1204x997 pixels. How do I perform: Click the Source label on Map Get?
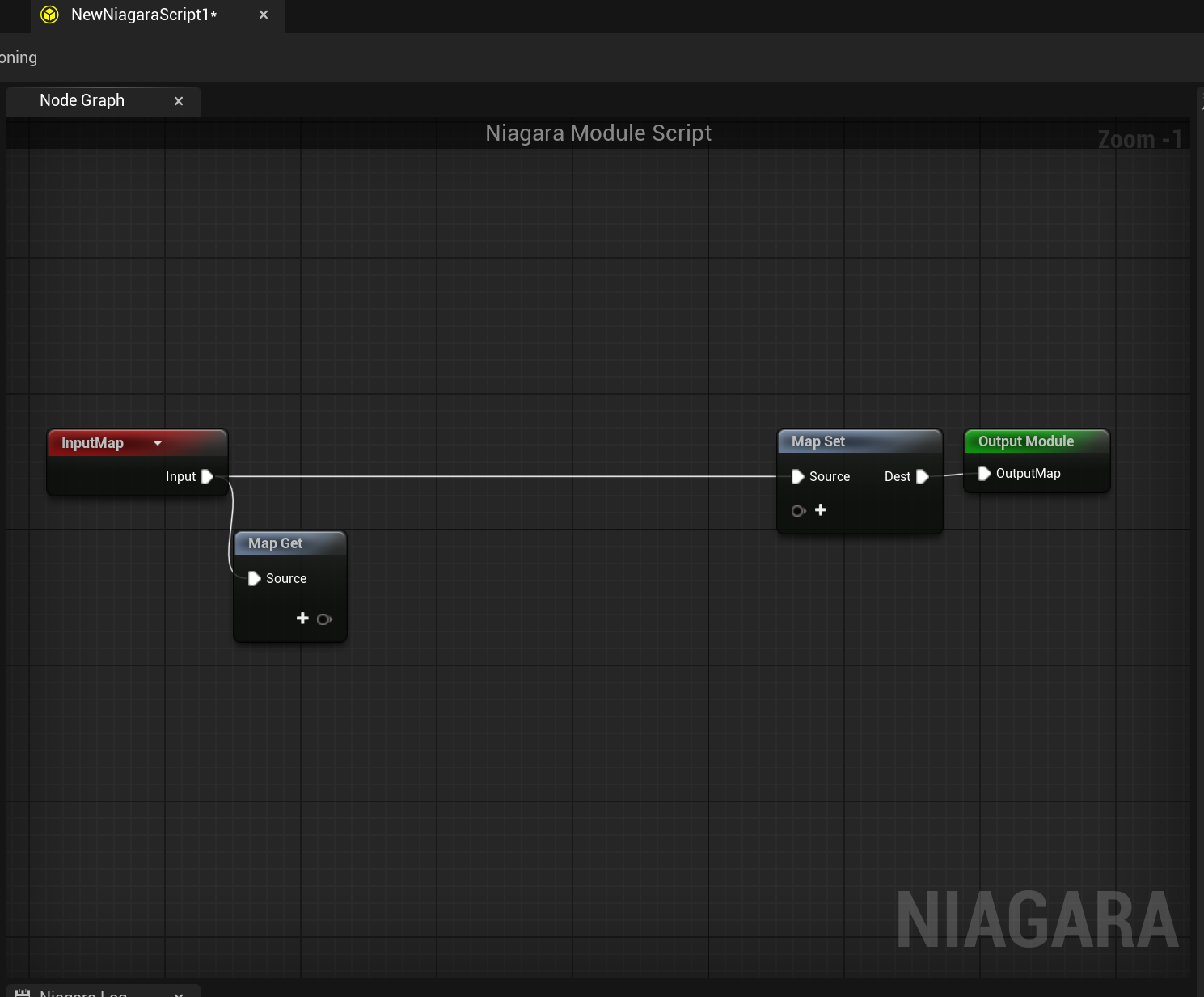pyautogui.click(x=286, y=579)
